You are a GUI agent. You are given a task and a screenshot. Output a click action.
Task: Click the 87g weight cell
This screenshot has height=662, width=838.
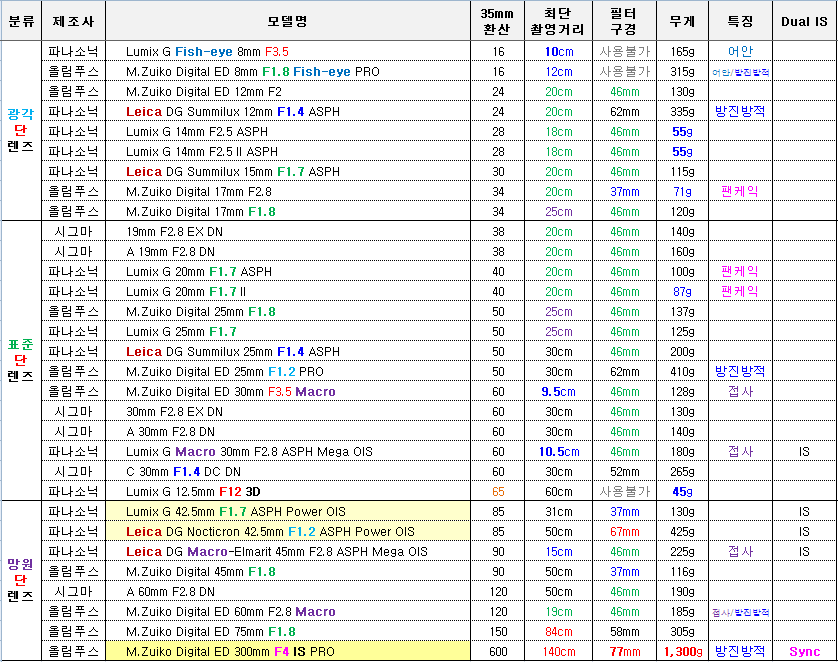[682, 292]
